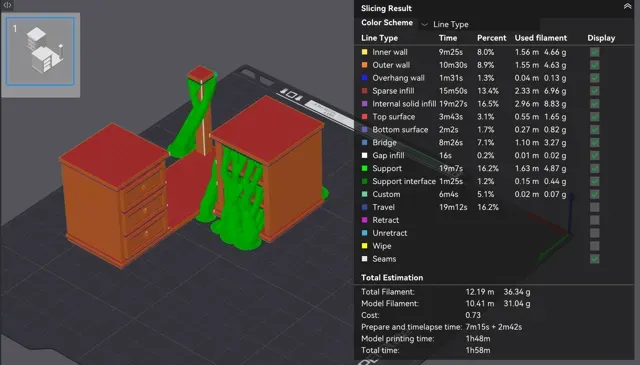
Task: Click the Cost value 0.73
Action: pyautogui.click(x=473, y=315)
